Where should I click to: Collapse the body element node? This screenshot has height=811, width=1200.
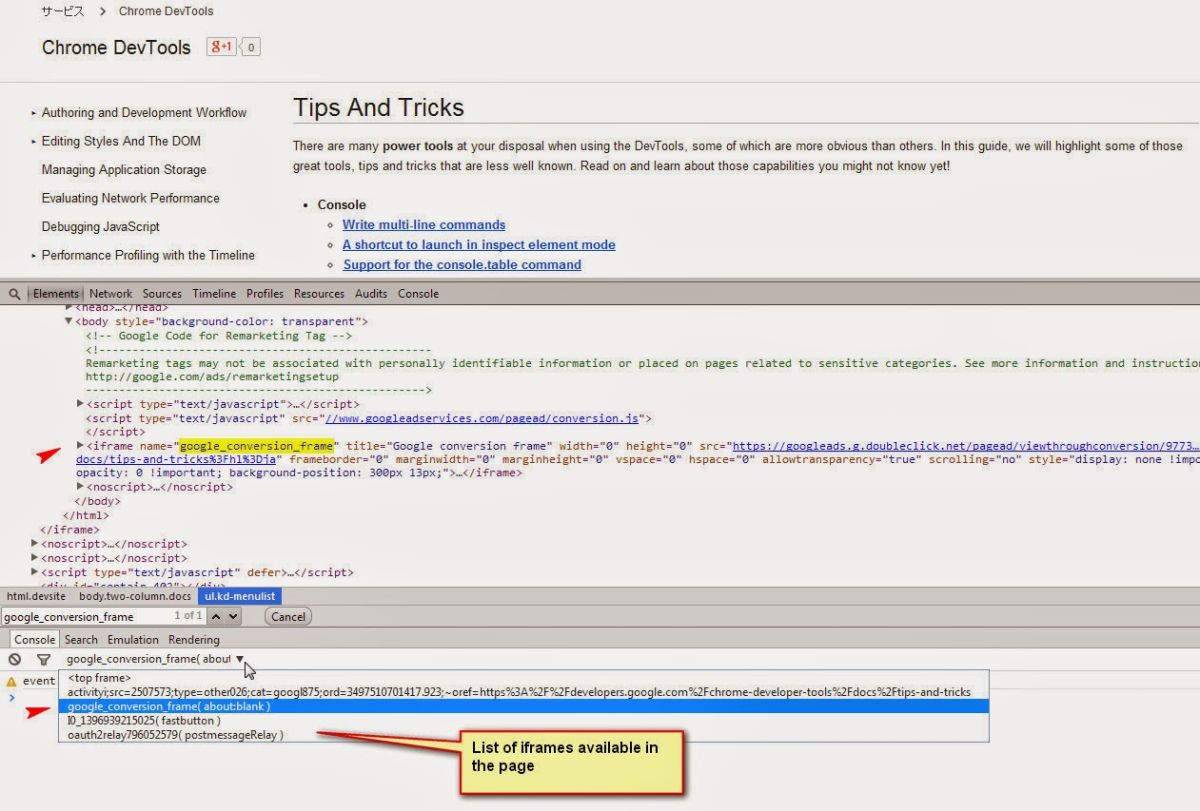[69, 322]
